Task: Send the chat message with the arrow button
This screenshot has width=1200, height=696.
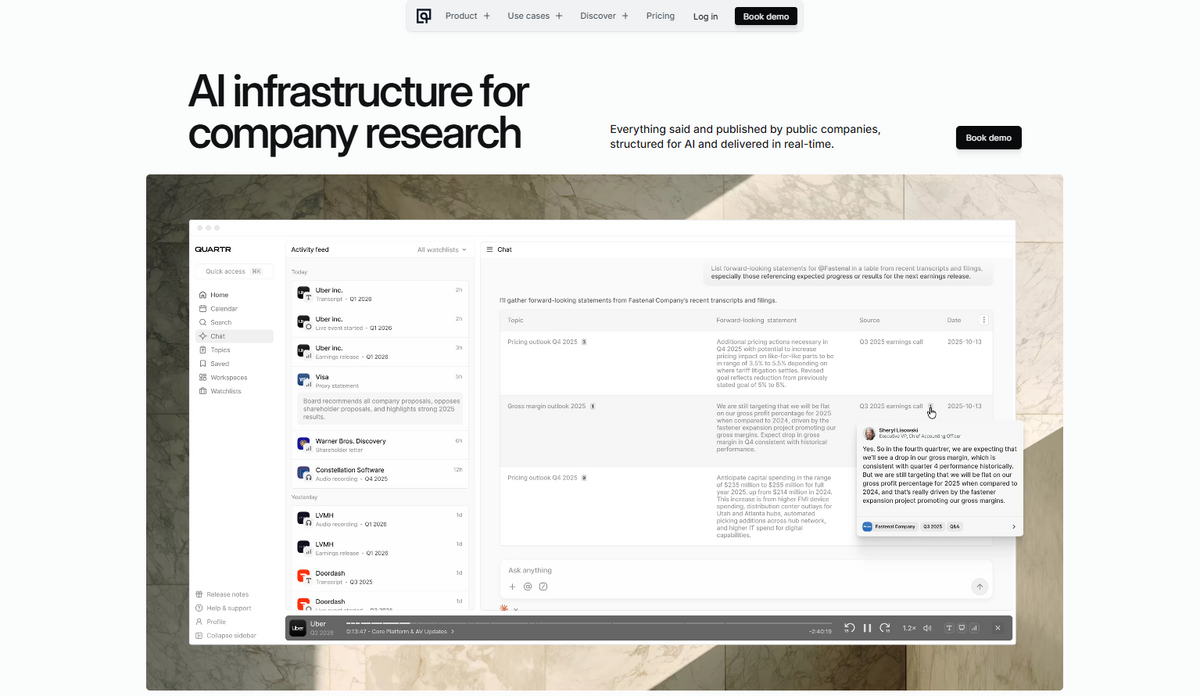Action: tap(980, 587)
